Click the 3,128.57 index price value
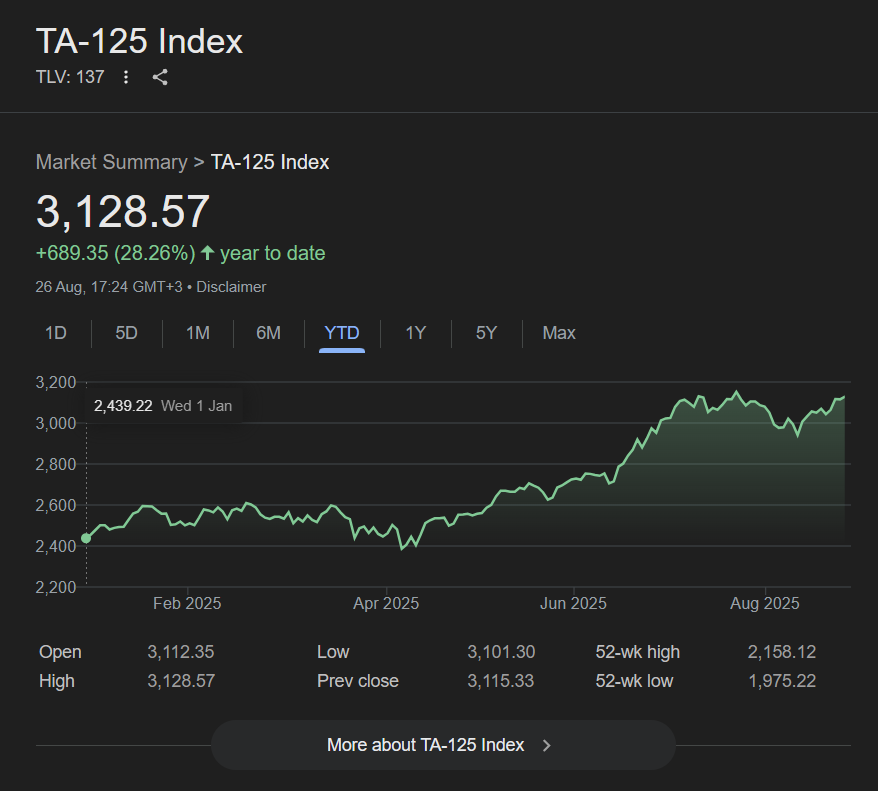 (123, 212)
